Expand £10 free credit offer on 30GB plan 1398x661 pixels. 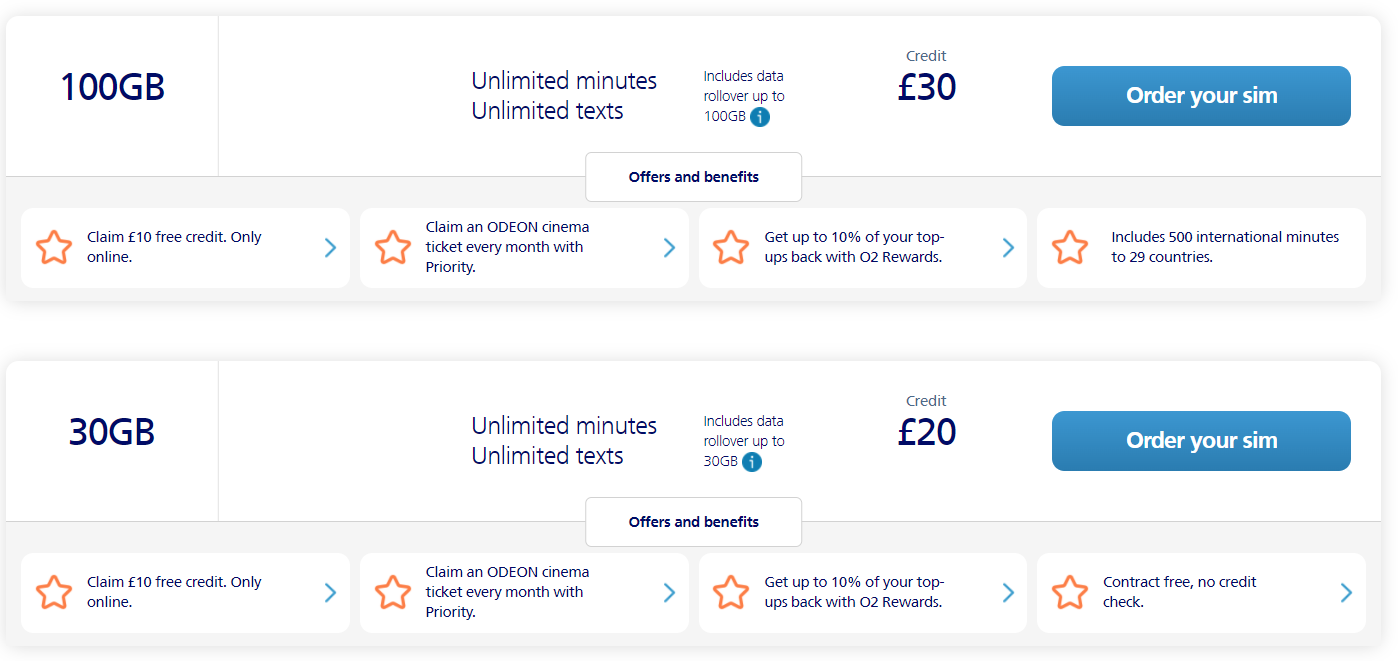tap(330, 593)
